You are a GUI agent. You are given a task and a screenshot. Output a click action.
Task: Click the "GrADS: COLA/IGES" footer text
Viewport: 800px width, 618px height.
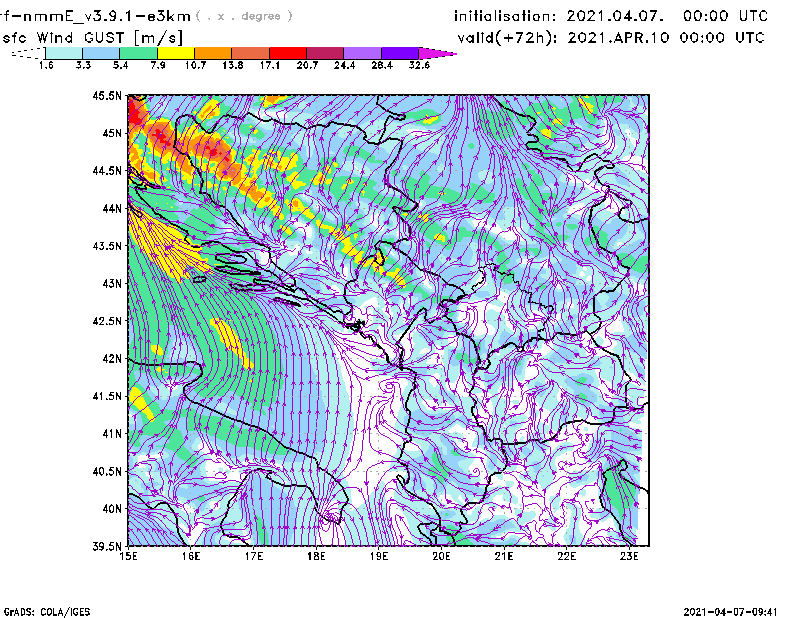pyautogui.click(x=47, y=612)
